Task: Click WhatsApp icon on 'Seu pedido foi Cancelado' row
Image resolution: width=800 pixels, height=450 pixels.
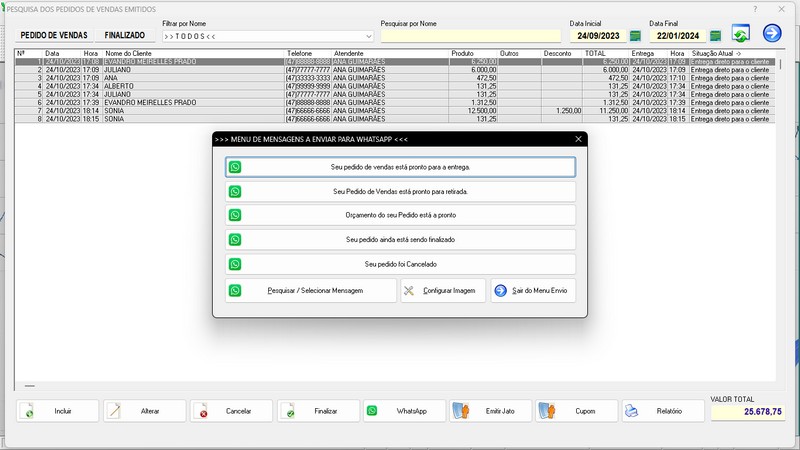Action: pyautogui.click(x=235, y=264)
